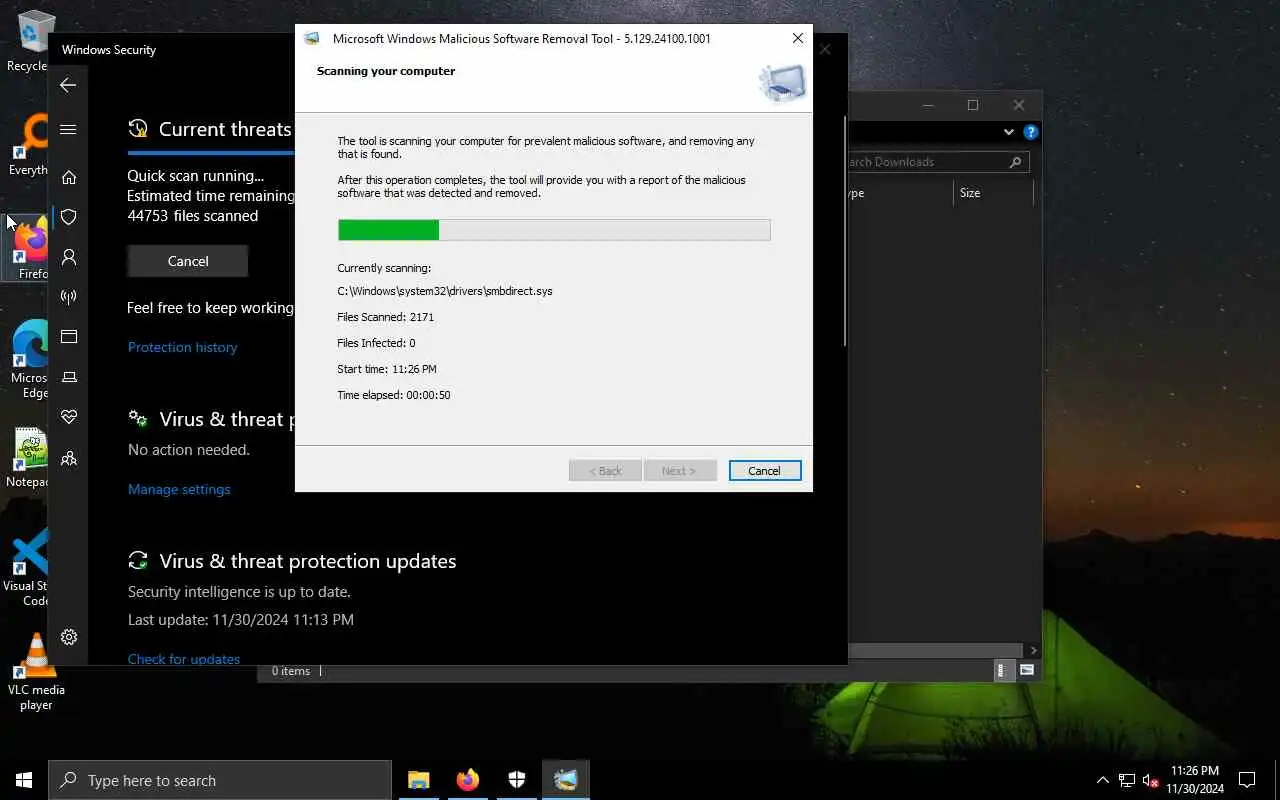Open Family options sidebar icon
The width and height of the screenshot is (1280, 800).
(69, 458)
